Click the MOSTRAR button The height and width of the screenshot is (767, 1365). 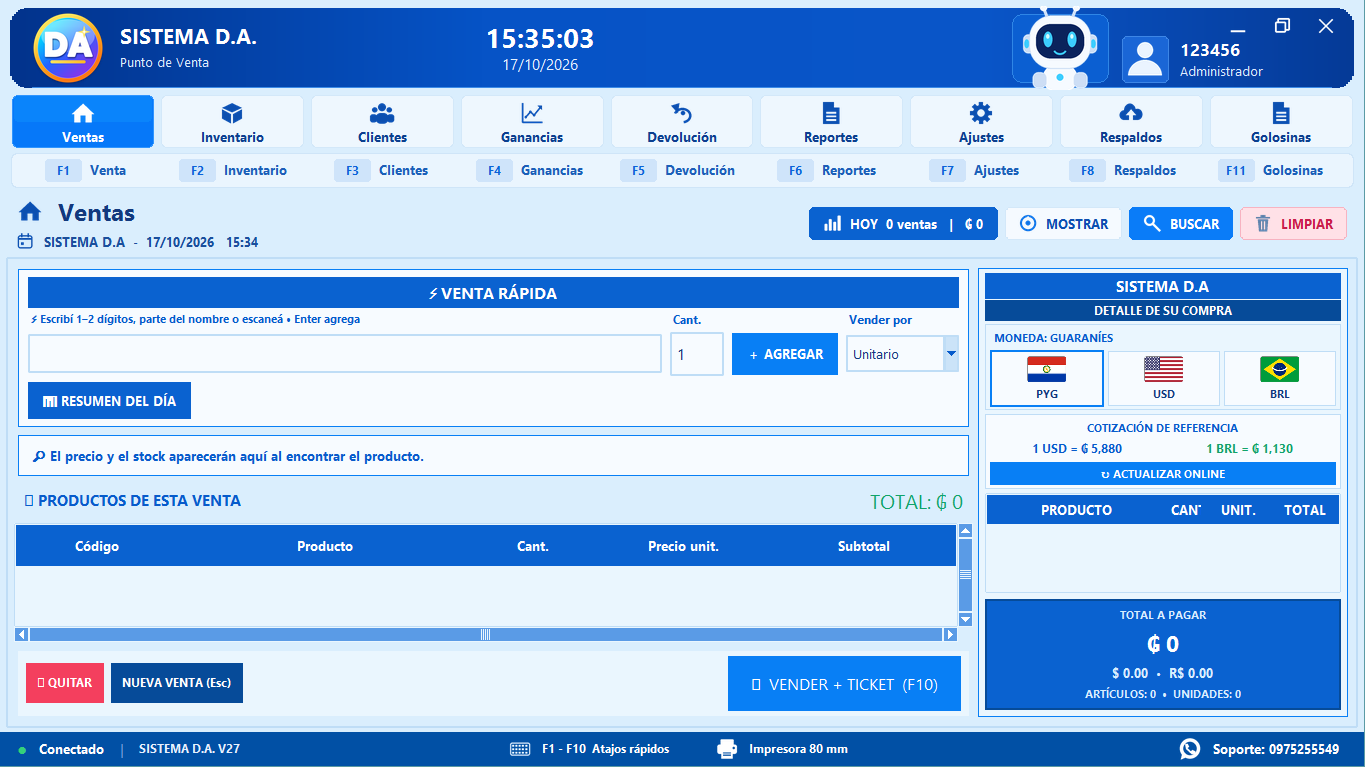pyautogui.click(x=1063, y=224)
